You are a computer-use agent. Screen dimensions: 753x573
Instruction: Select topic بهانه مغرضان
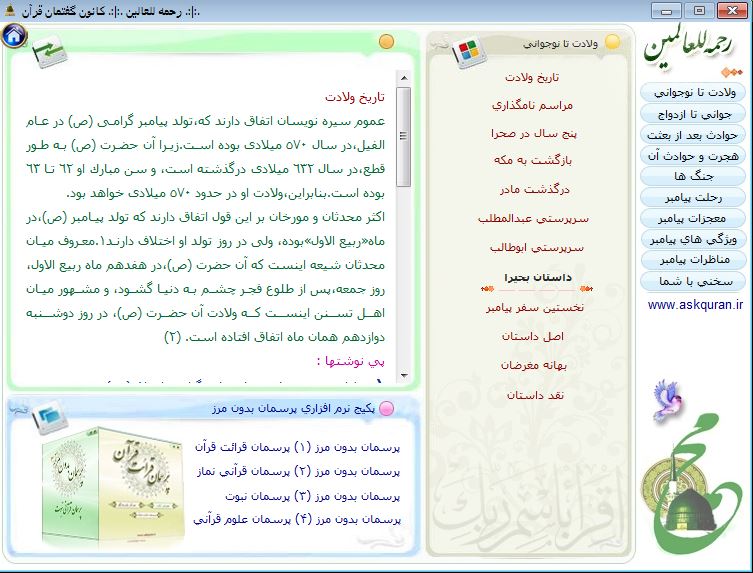coord(534,366)
